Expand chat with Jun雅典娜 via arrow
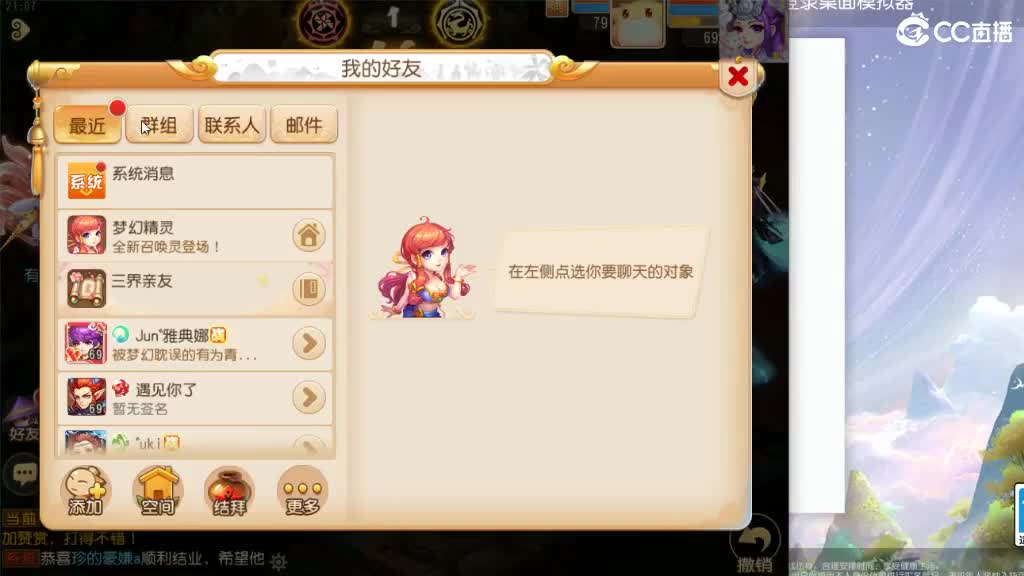 point(309,343)
